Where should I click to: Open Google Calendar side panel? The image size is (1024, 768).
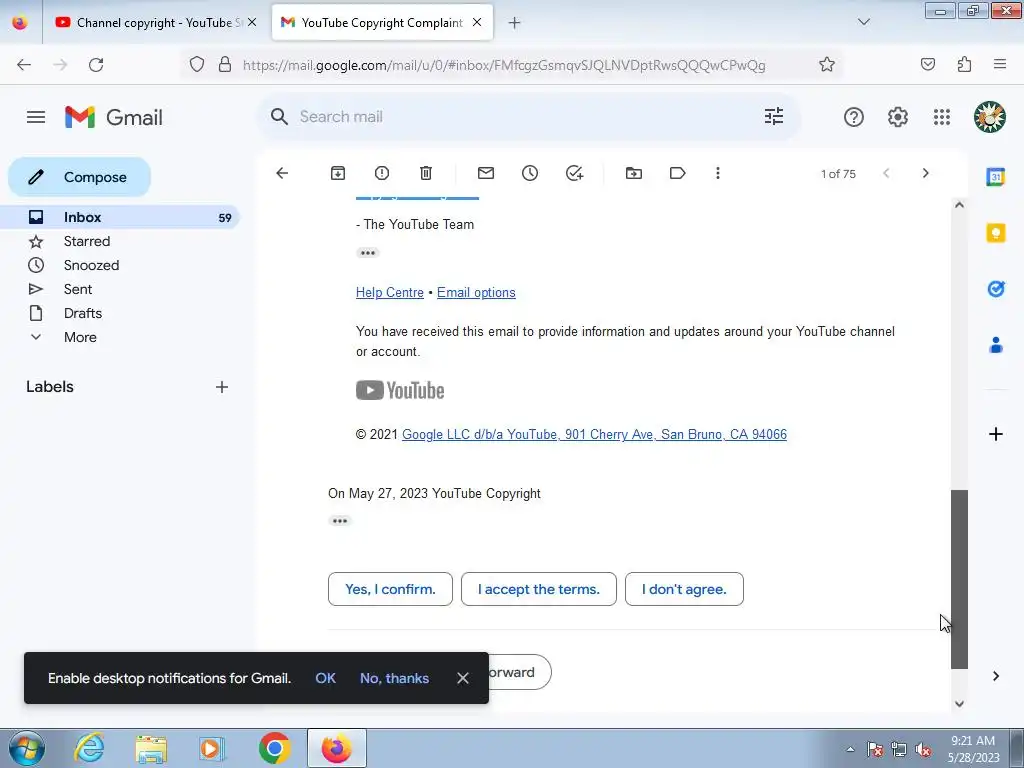pyautogui.click(x=995, y=177)
